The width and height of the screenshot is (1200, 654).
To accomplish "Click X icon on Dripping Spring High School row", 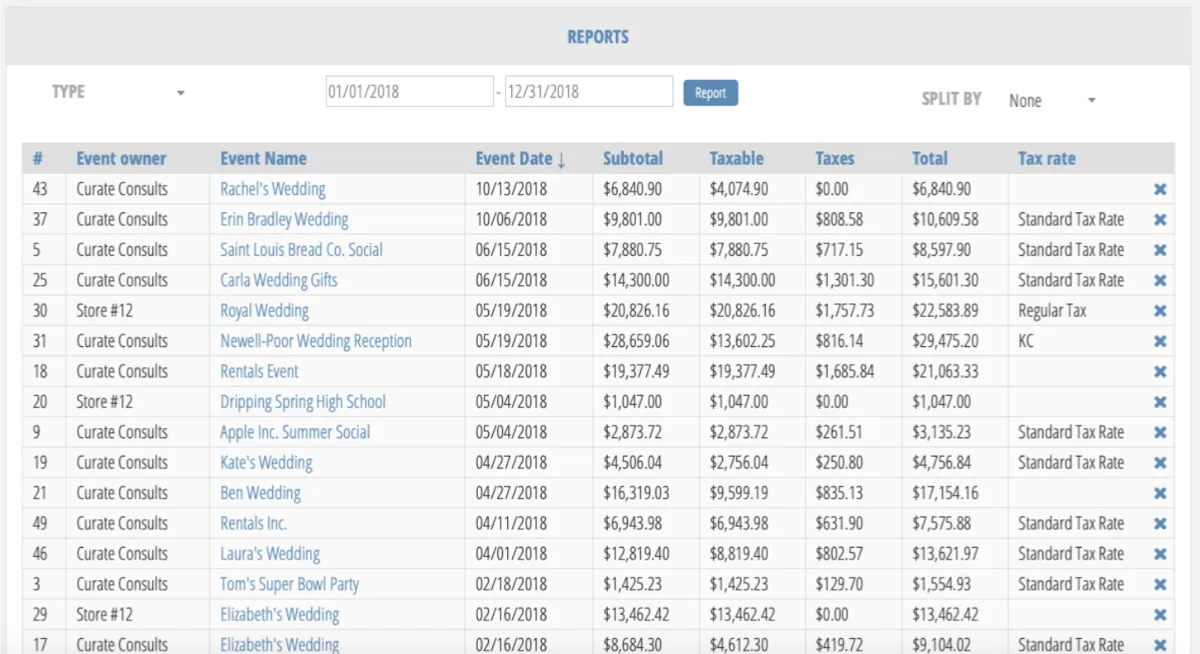I will pos(1160,402).
